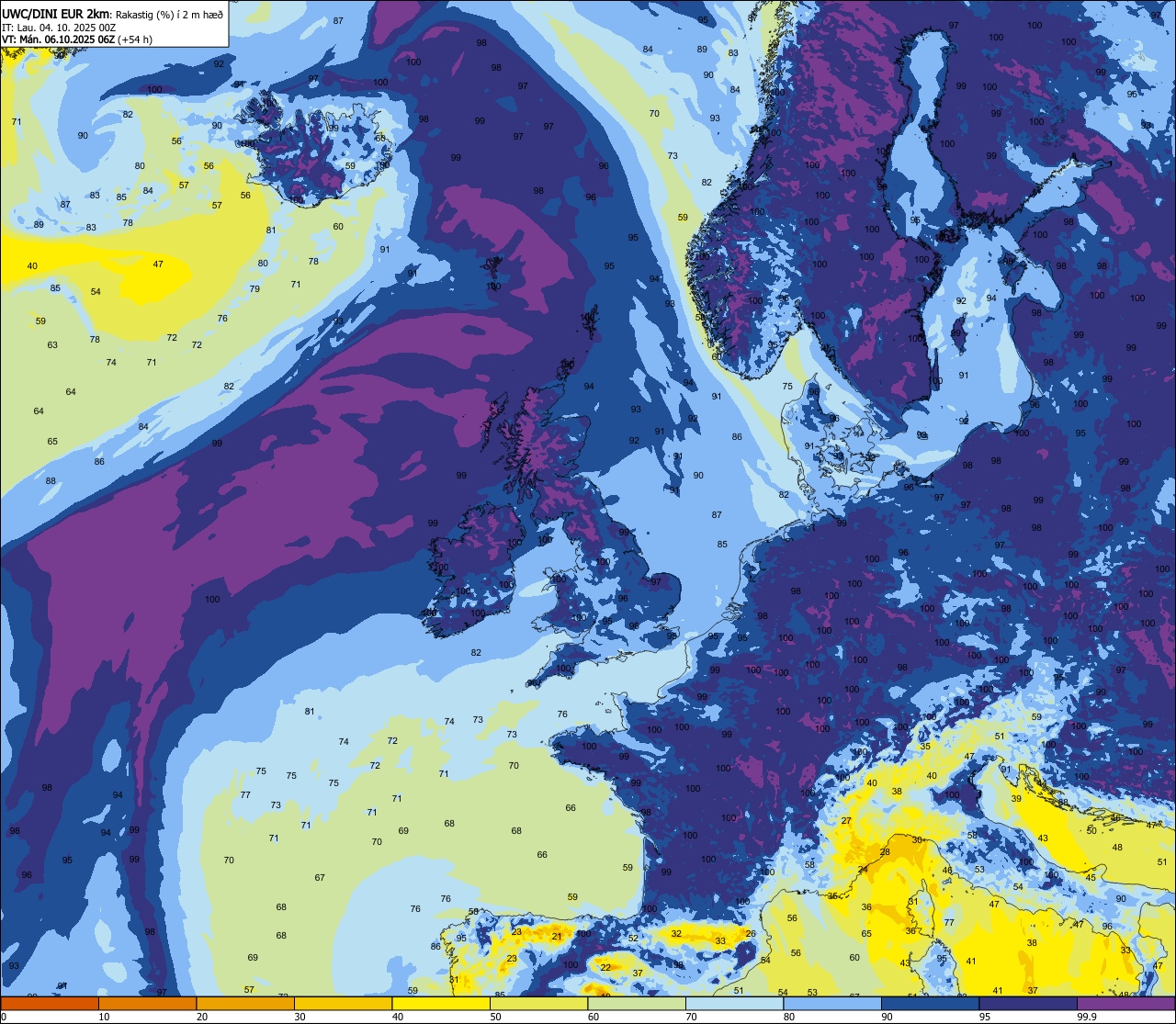This screenshot has width=1176, height=1024.
Task: Click the humidity value '45' on map
Action: pos(1091,877)
